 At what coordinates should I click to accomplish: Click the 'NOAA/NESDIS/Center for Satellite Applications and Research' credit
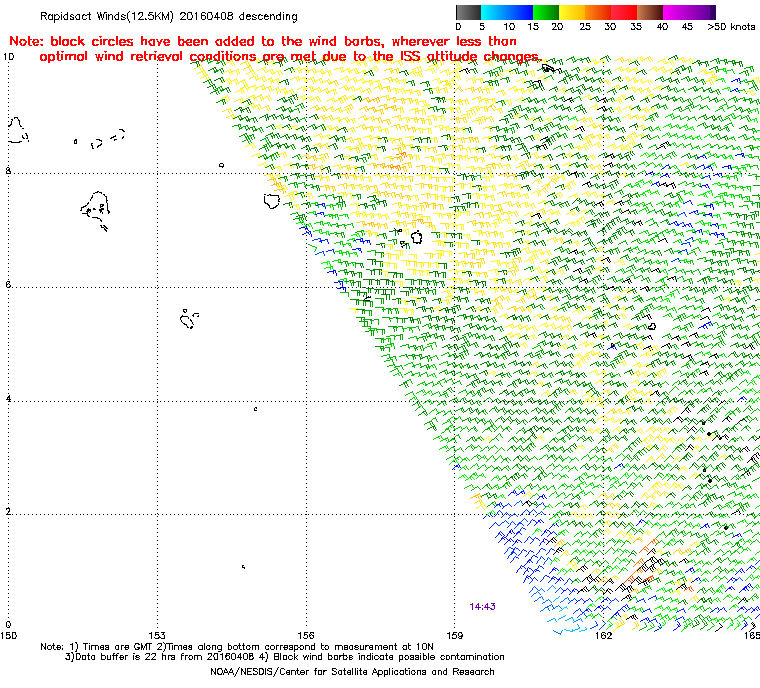click(352, 672)
